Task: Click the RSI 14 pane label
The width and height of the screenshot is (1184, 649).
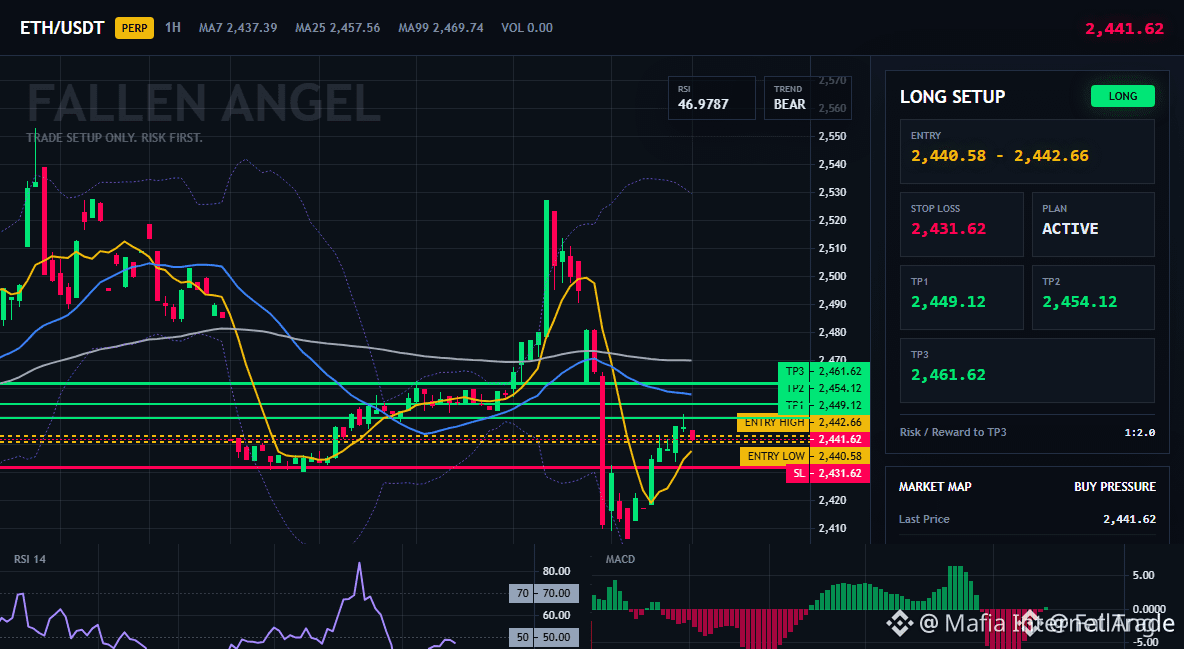Action: [x=29, y=559]
